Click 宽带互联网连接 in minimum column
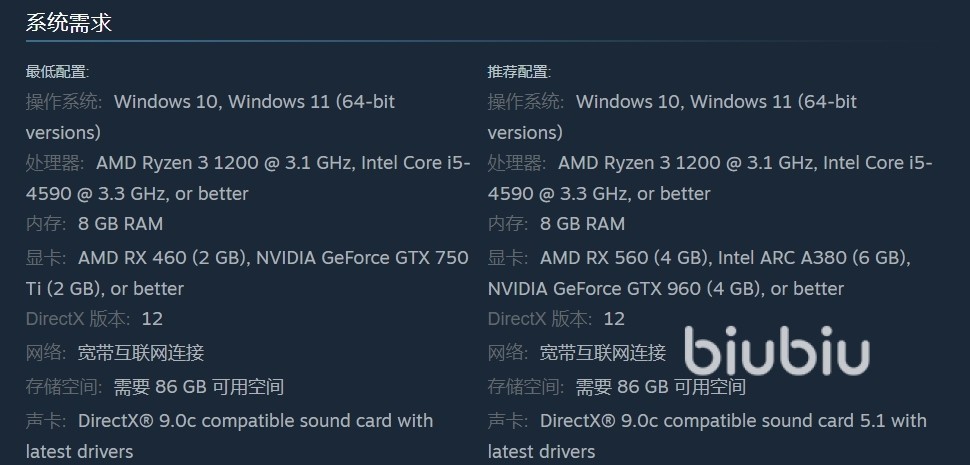Image resolution: width=970 pixels, height=465 pixels. pos(141,352)
